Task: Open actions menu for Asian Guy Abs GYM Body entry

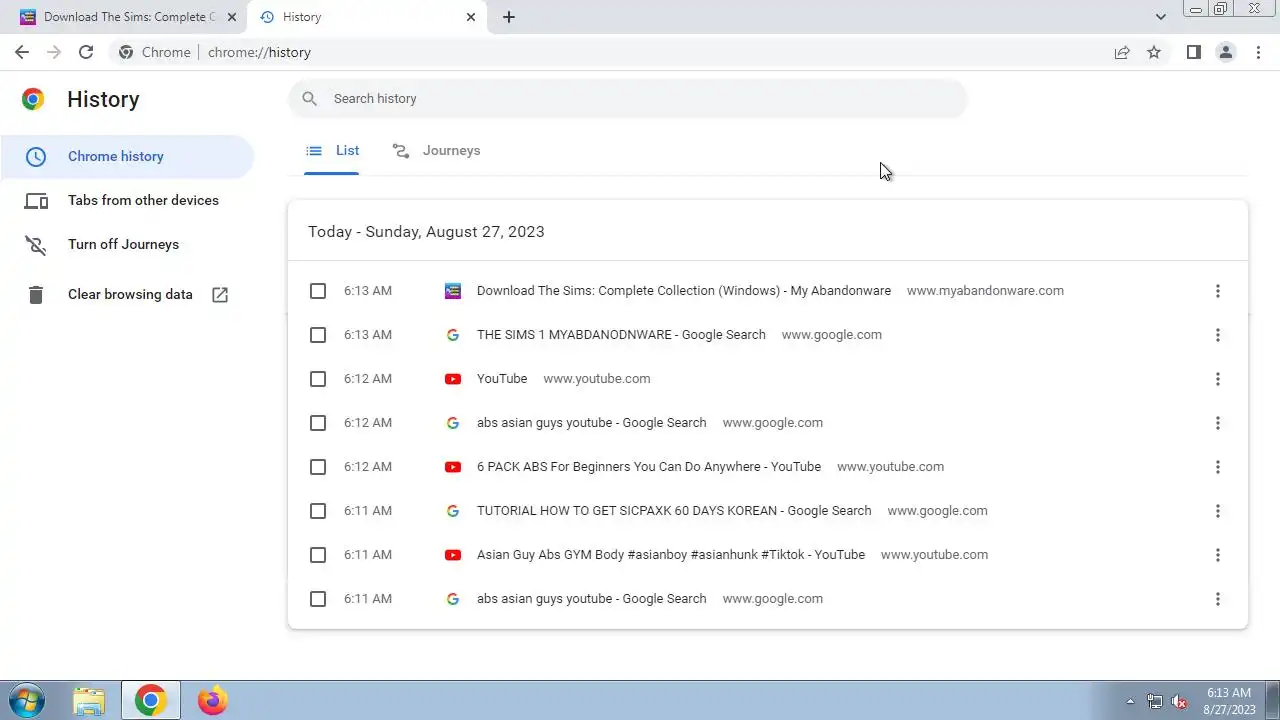Action: [1217, 555]
